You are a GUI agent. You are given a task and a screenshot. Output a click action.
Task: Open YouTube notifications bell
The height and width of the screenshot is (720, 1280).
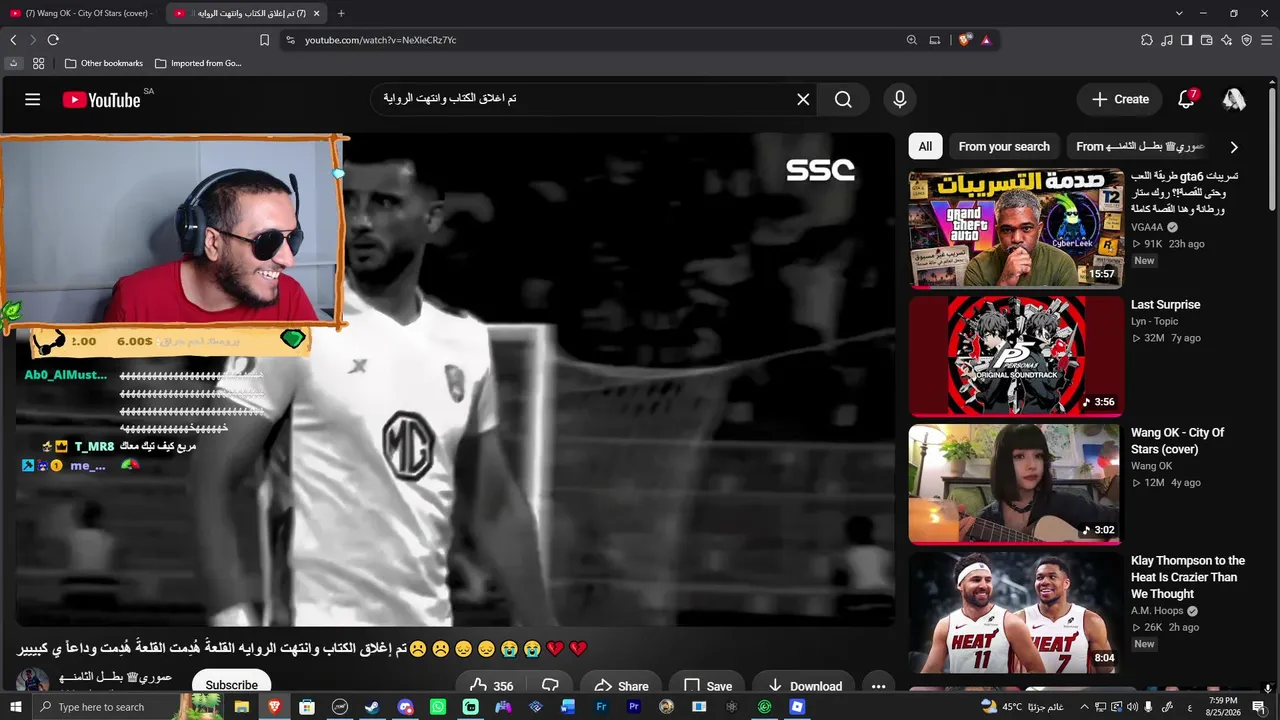tap(1187, 99)
